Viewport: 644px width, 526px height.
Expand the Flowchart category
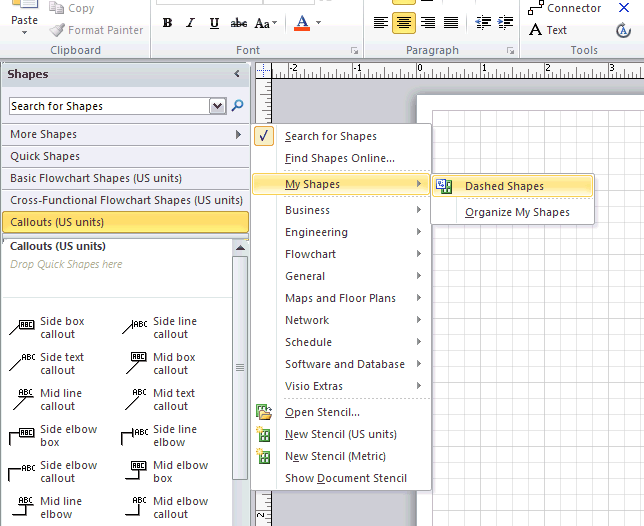(x=342, y=254)
